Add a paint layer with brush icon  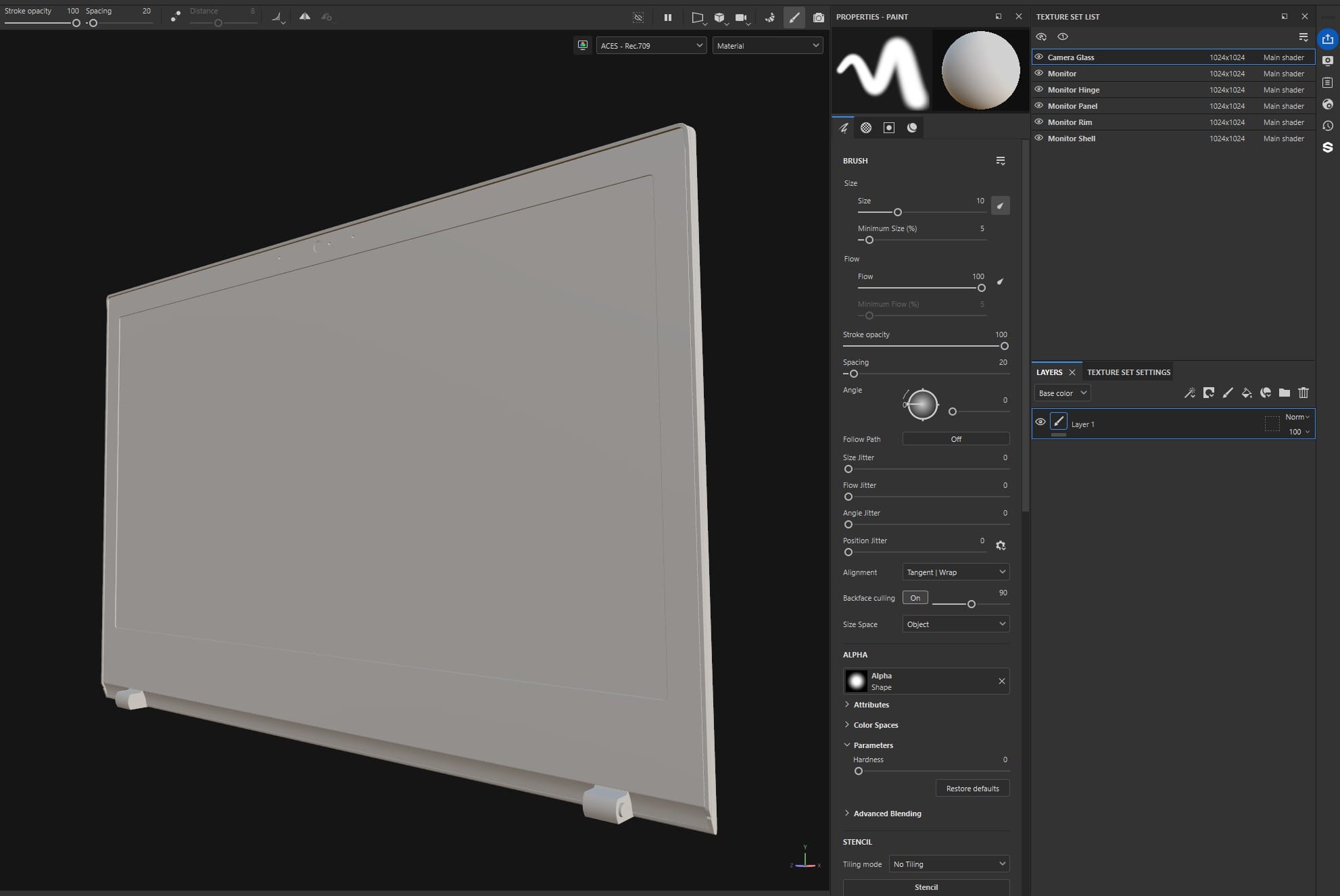pos(1228,393)
